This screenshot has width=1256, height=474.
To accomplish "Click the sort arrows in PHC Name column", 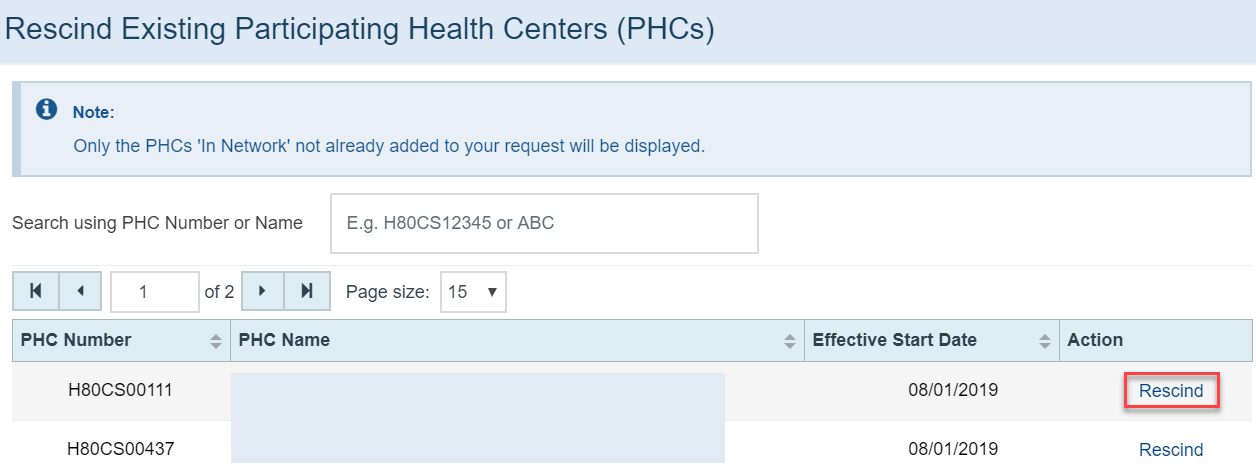I will (x=791, y=341).
